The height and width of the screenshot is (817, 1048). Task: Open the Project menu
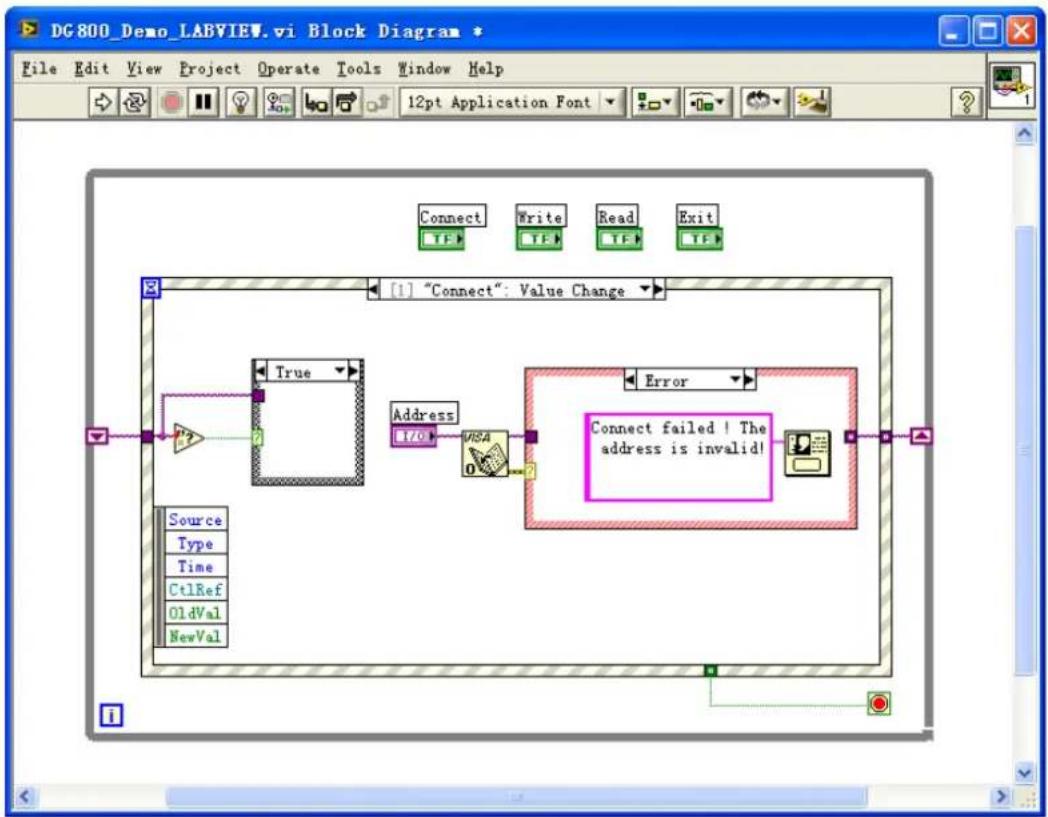pyautogui.click(x=209, y=69)
